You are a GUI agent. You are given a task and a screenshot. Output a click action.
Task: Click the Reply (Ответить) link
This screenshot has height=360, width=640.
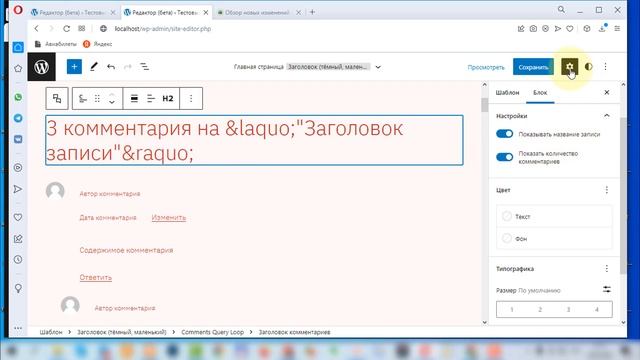click(x=96, y=277)
